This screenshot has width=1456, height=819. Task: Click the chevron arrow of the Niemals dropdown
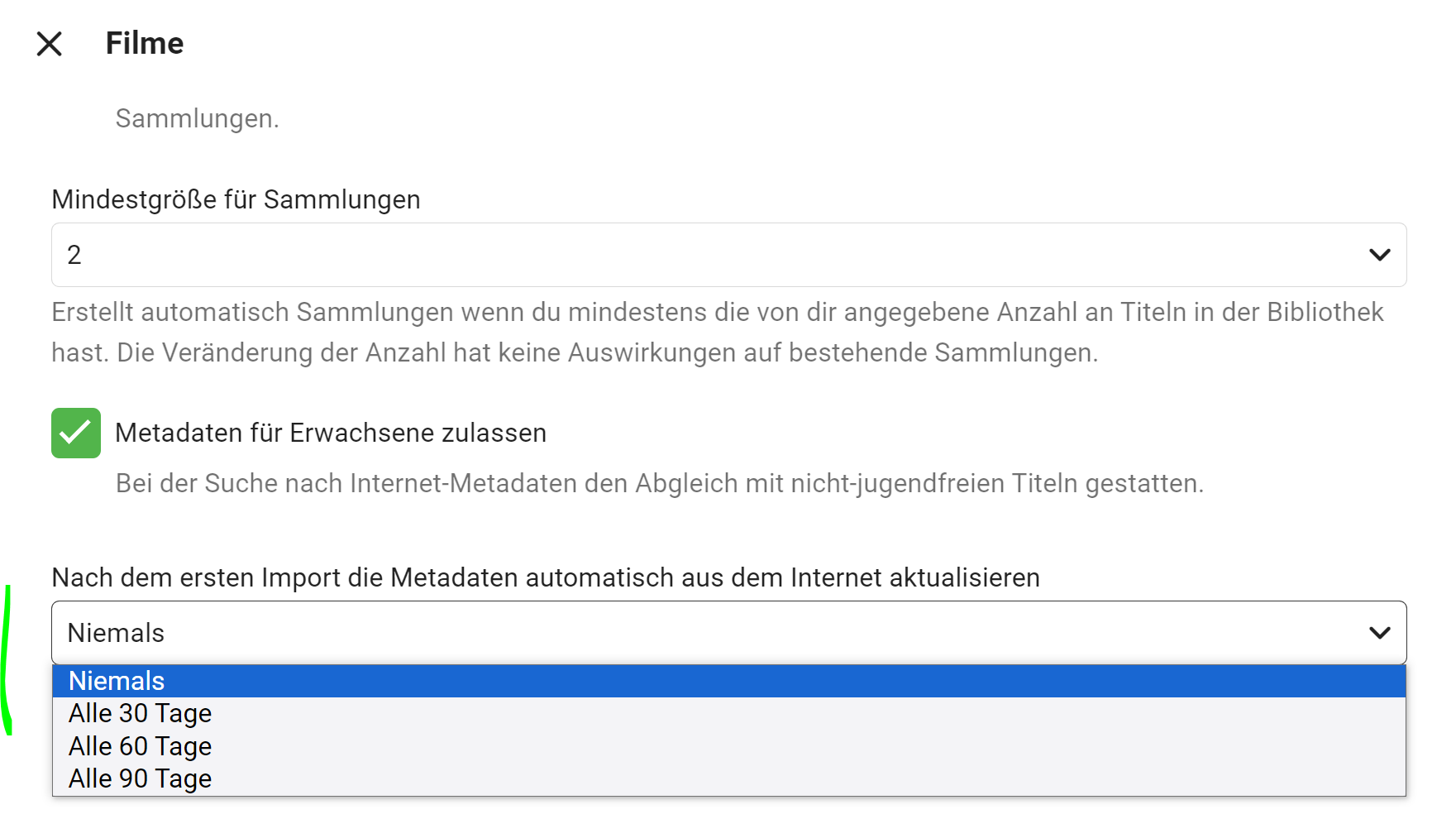[x=1379, y=633]
